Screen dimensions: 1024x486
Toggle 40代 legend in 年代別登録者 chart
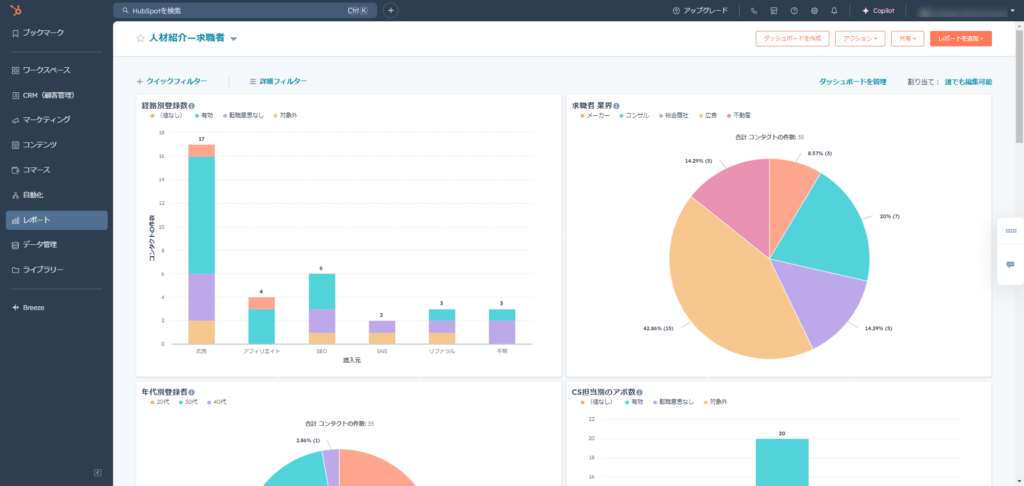[216, 402]
